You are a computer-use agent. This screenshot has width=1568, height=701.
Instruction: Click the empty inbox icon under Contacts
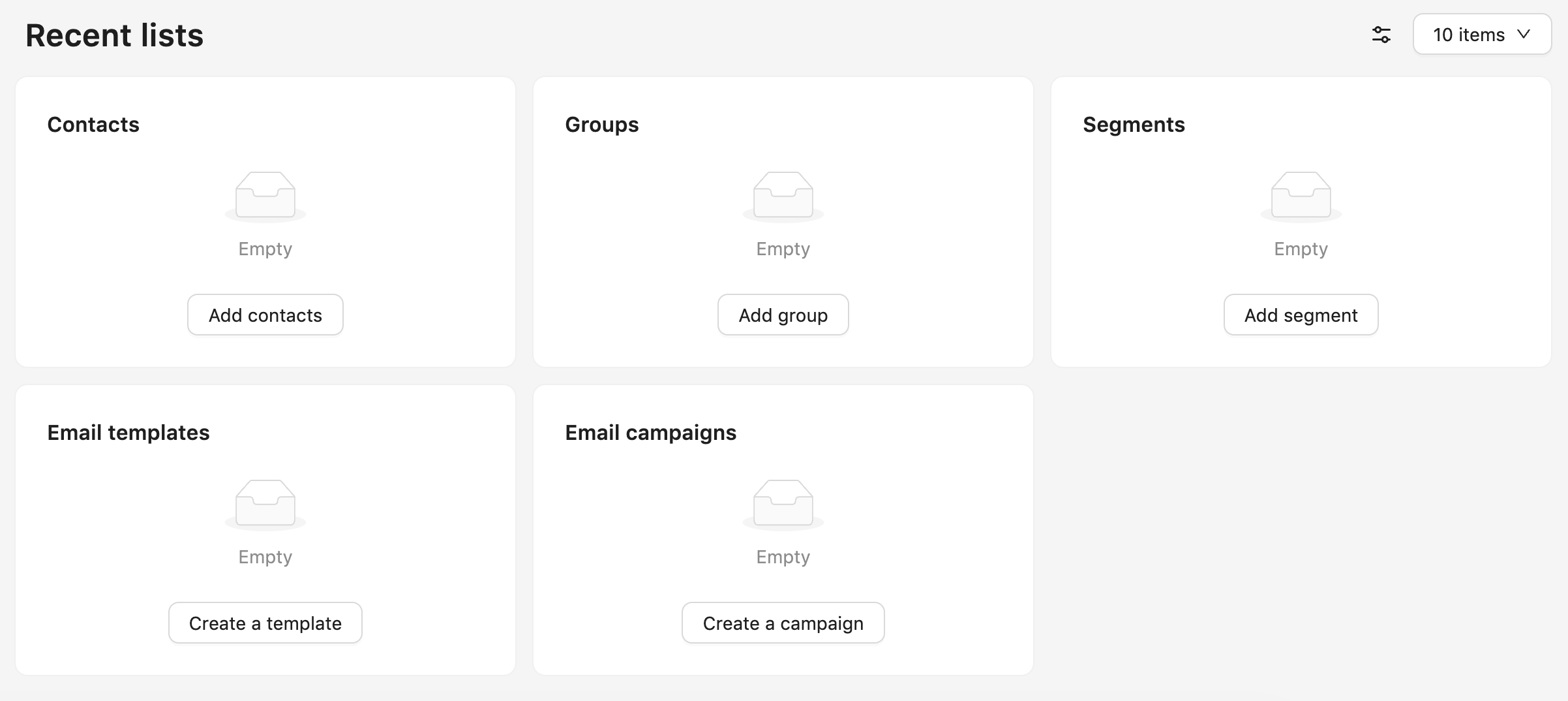pos(265,196)
